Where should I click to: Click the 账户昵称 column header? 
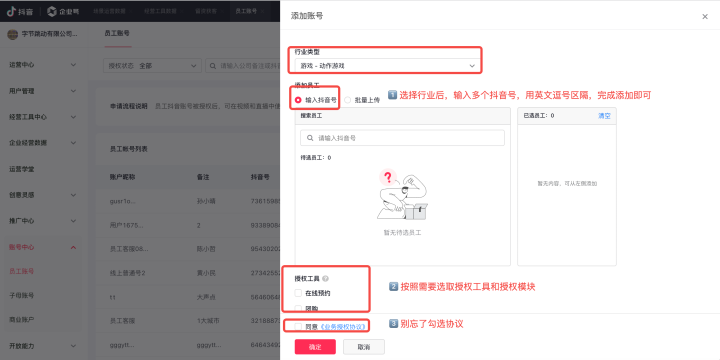tap(123, 177)
